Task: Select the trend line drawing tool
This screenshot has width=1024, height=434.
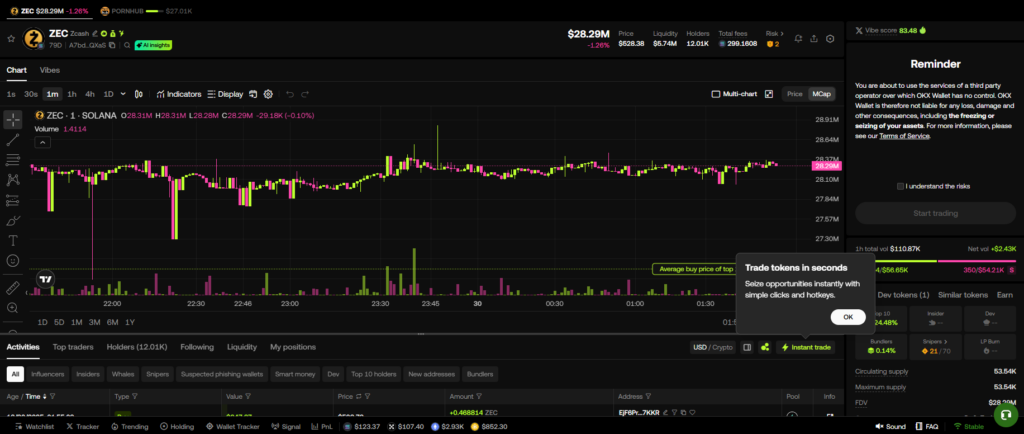Action: 13,140
